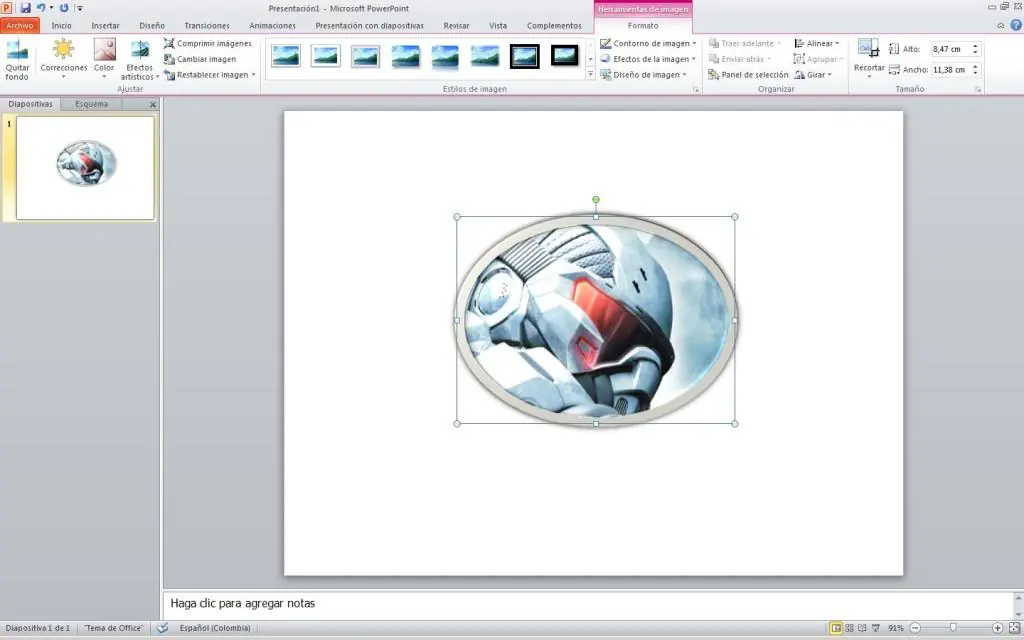
Task: Click the Quitar fondo tool
Action: point(17,59)
